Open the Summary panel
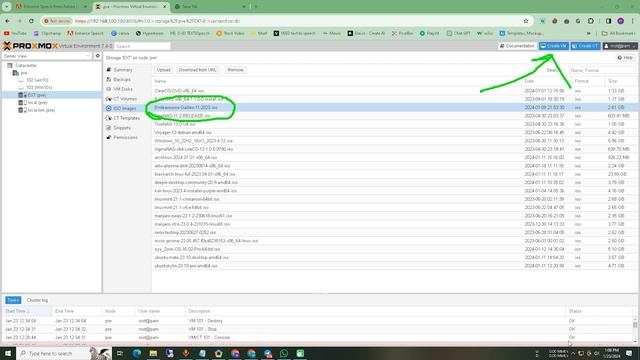This screenshot has height=360, width=640. pyautogui.click(x=122, y=70)
